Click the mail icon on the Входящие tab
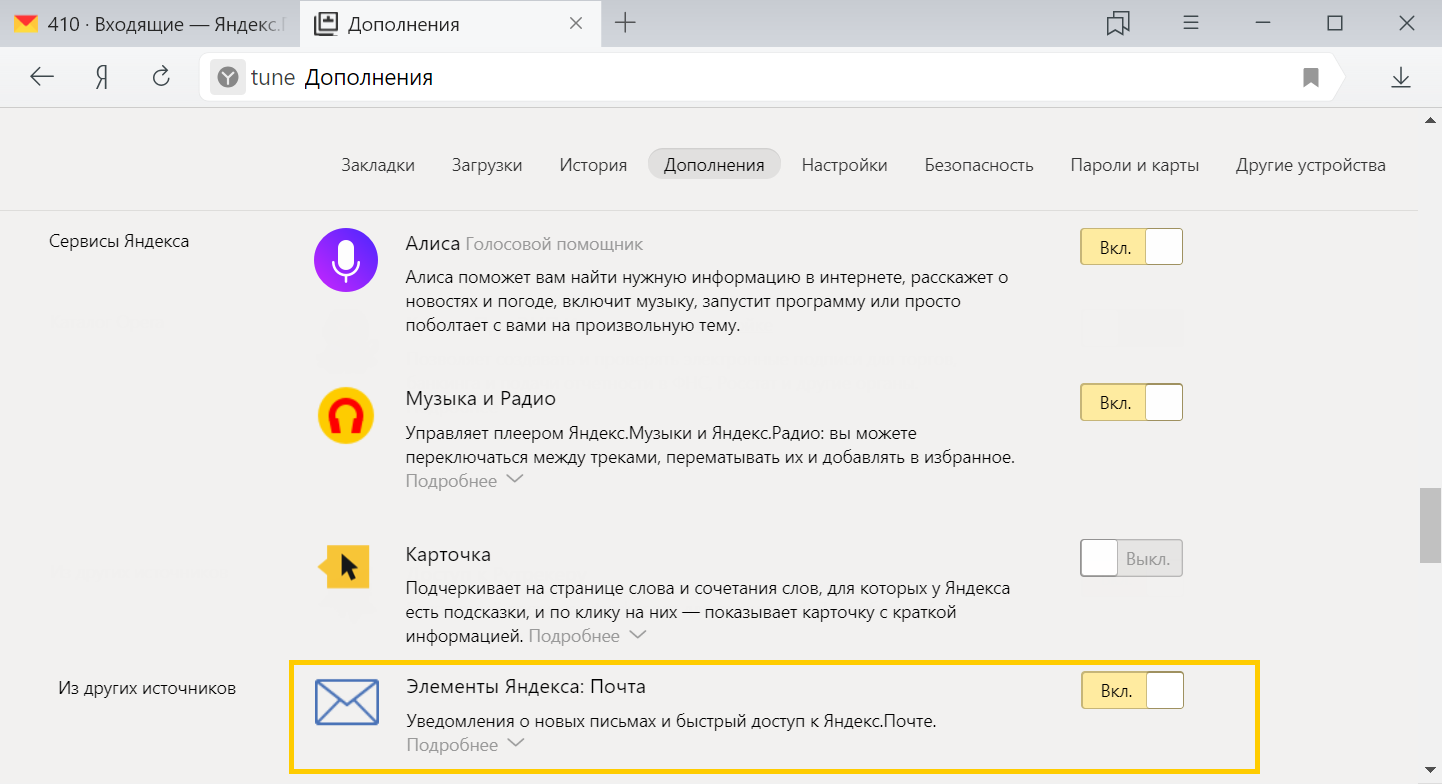This screenshot has width=1442, height=784. [26, 24]
